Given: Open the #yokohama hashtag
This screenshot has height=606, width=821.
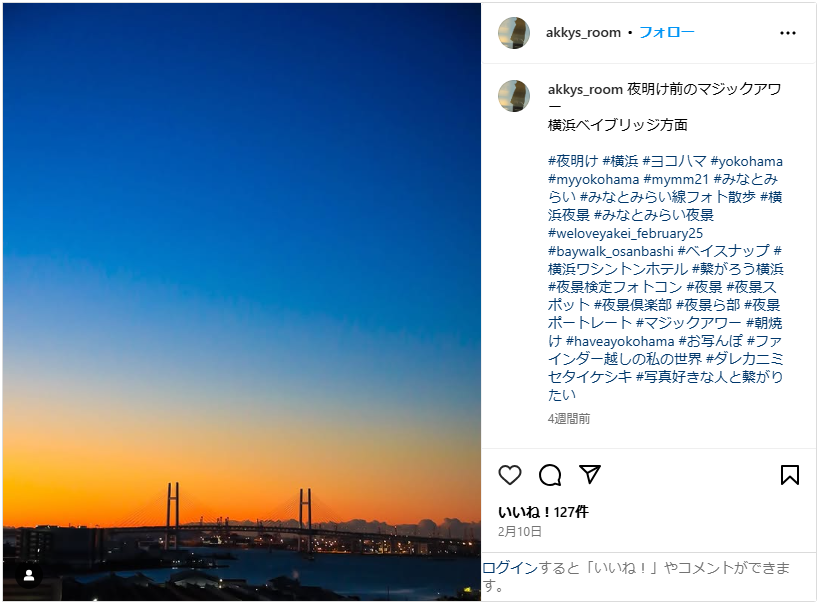Looking at the screenshot, I should coord(747,161).
